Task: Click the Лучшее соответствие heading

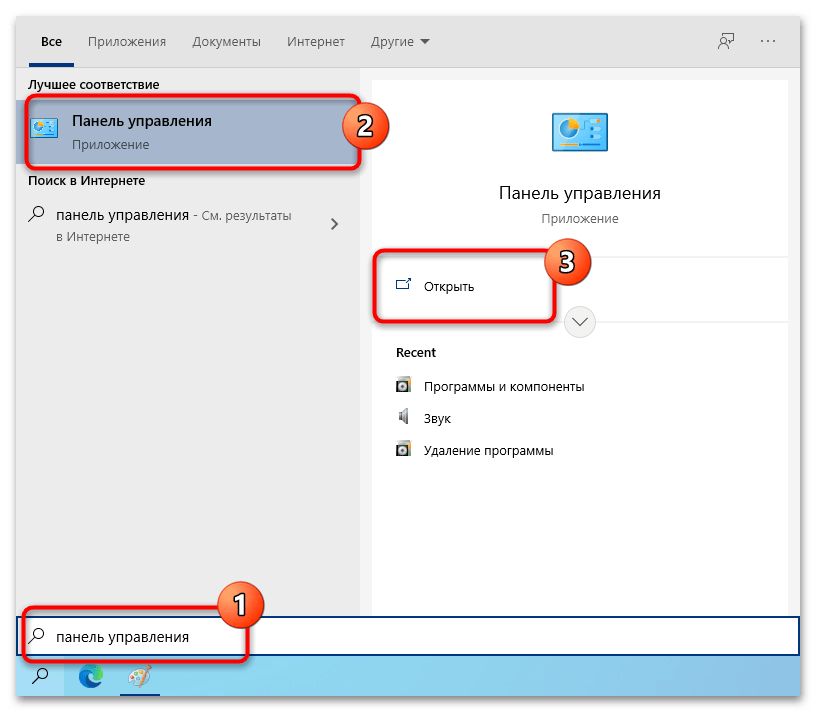Action: click(94, 85)
